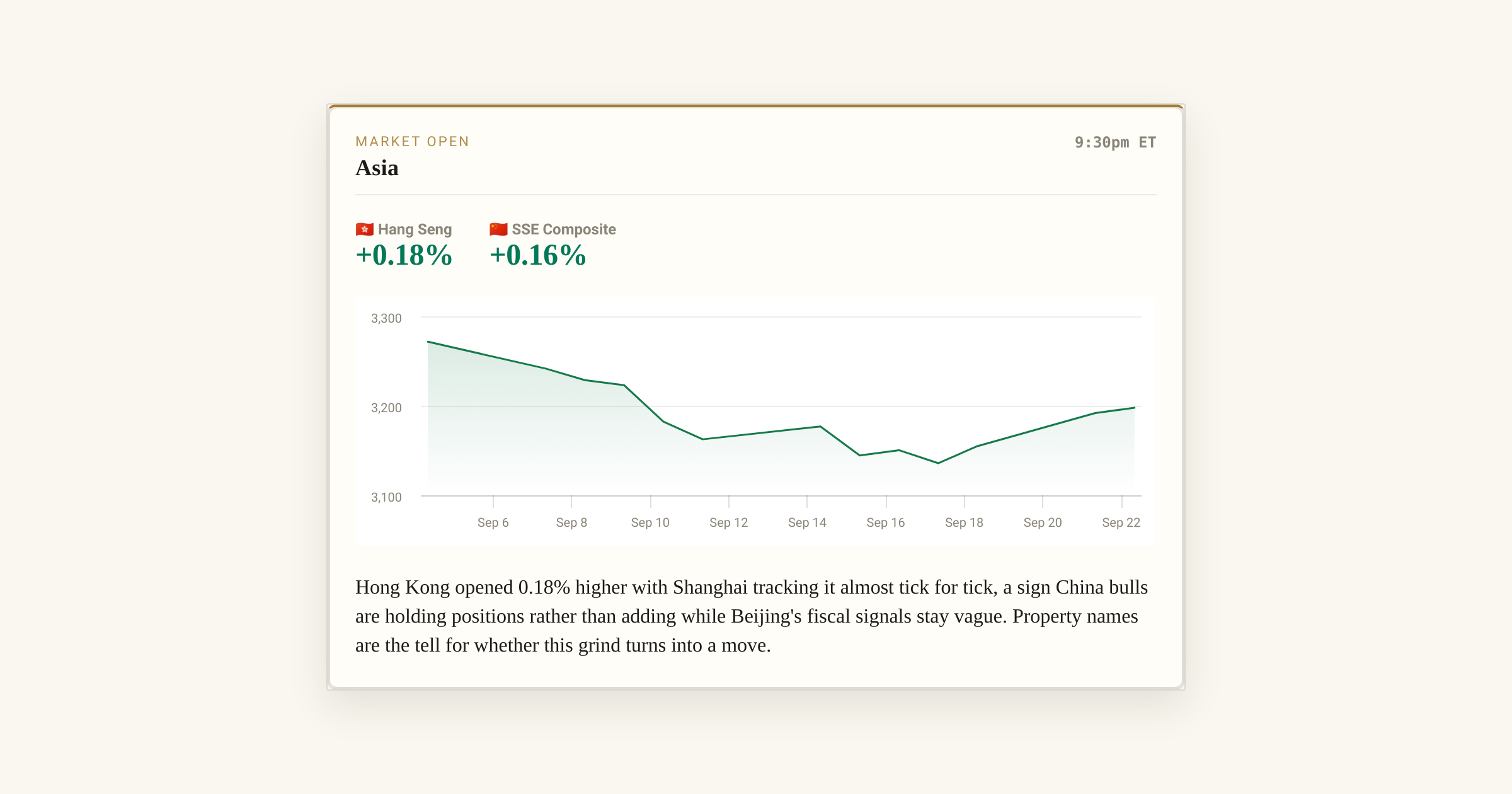Click the Asia region title
The width and height of the screenshot is (1512, 794).
(x=377, y=168)
